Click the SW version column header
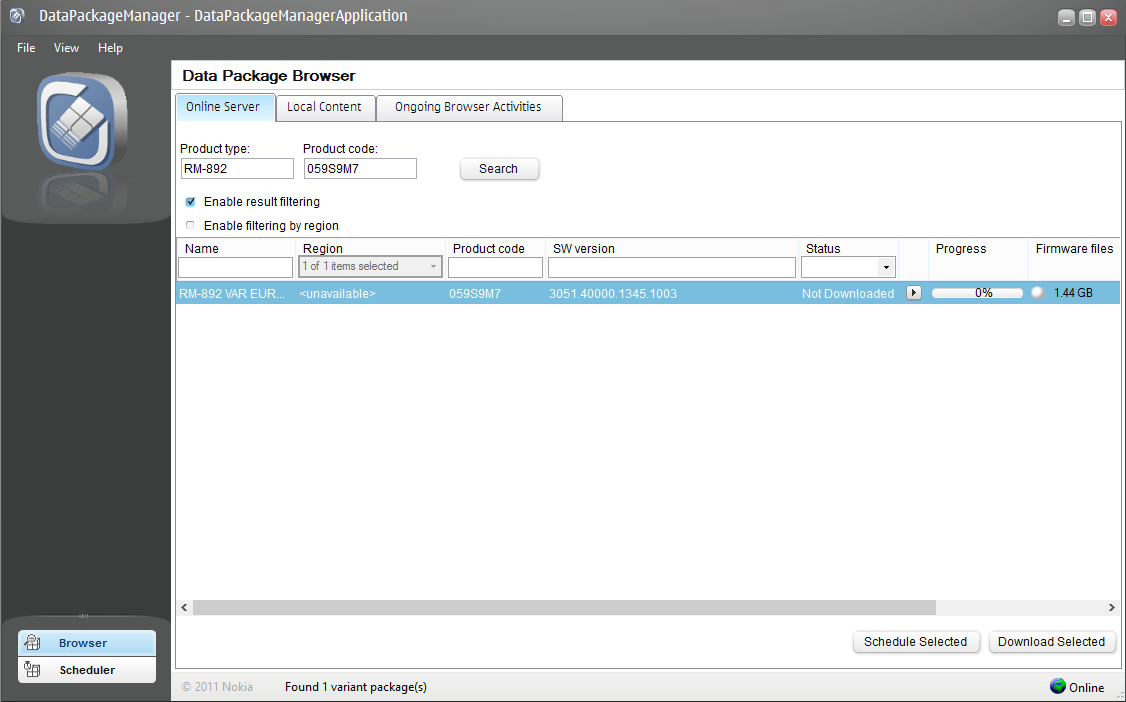The width and height of the screenshot is (1126, 702). pyautogui.click(x=584, y=248)
